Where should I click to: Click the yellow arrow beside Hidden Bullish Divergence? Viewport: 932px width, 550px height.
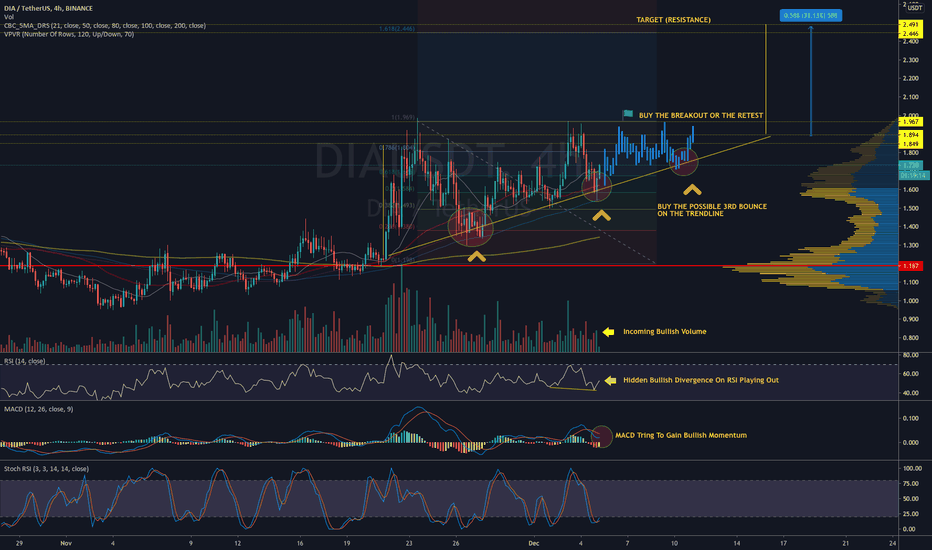[x=610, y=381]
